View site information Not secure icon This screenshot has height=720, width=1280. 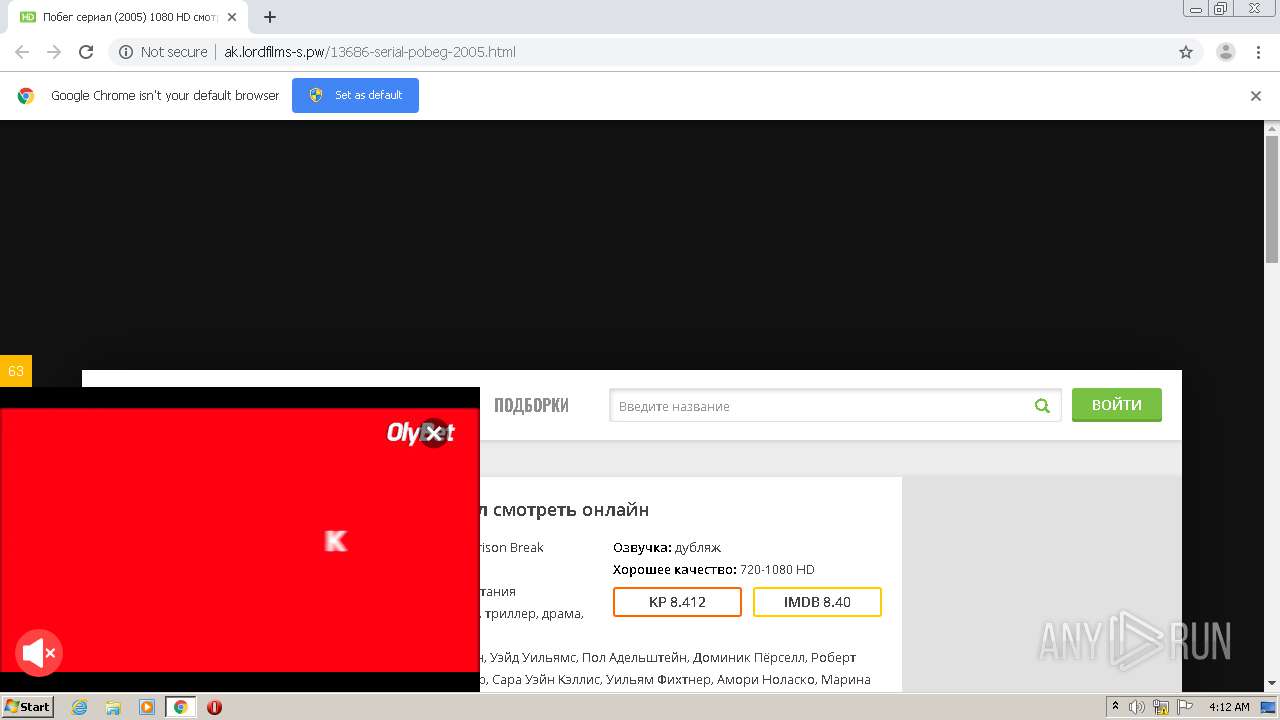pyautogui.click(x=126, y=52)
